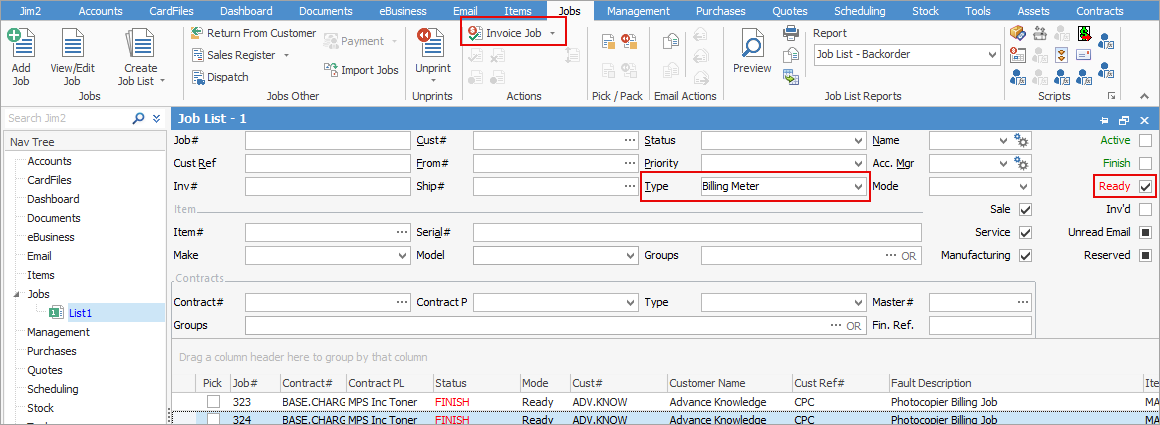Open the Invoice Job dropdown arrow
The height and width of the screenshot is (425, 1160).
click(x=552, y=33)
